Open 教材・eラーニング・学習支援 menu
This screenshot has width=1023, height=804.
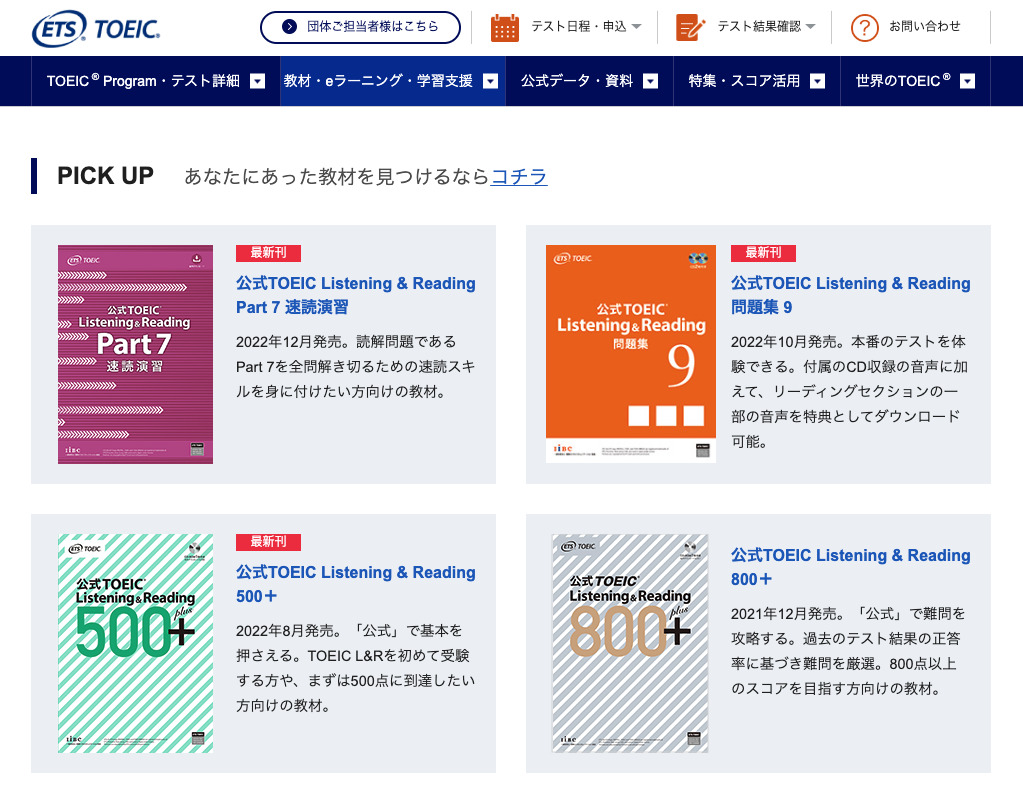point(393,81)
